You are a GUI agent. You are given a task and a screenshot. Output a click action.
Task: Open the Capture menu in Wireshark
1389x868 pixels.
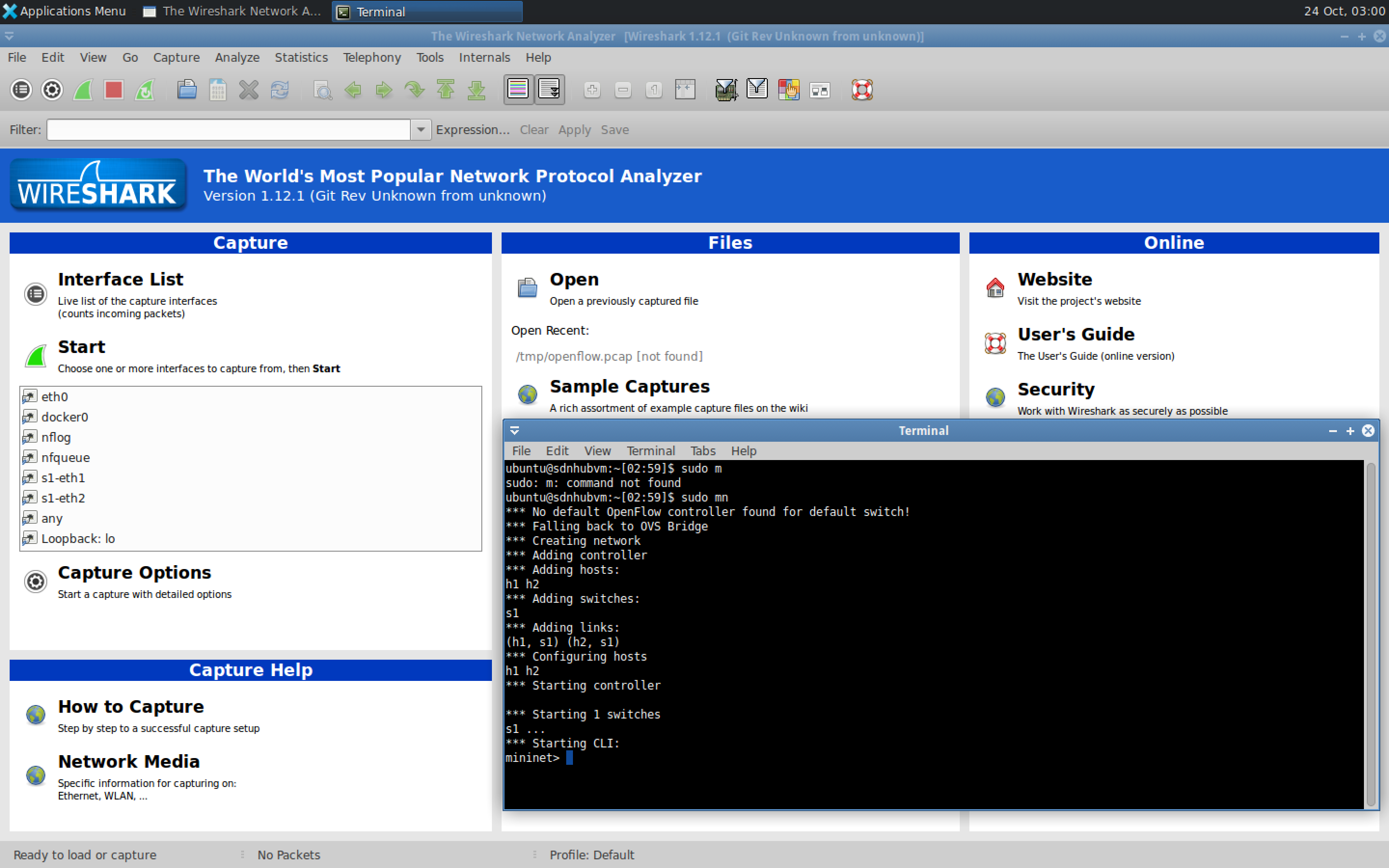pyautogui.click(x=176, y=57)
